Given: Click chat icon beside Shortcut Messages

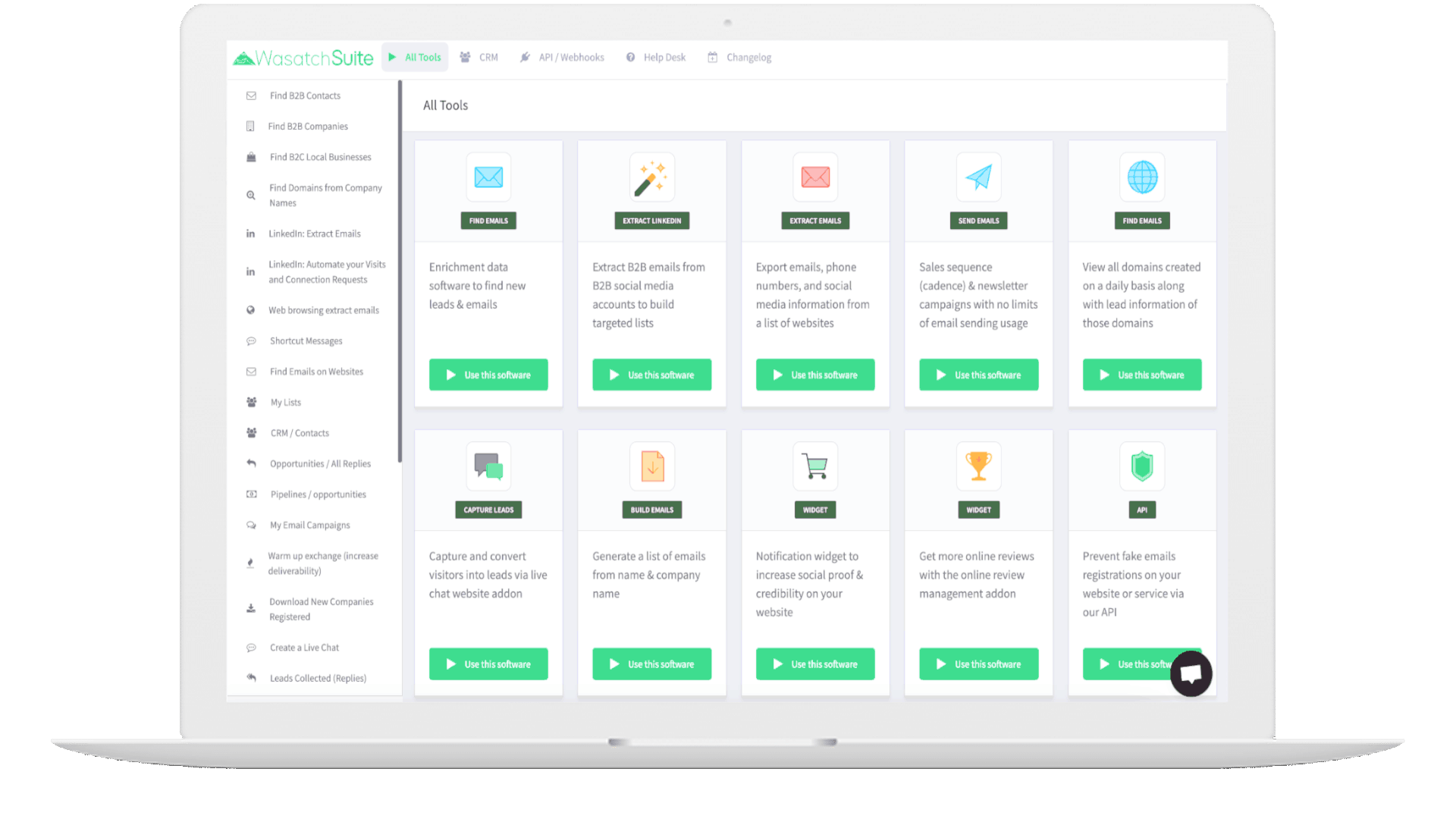Looking at the screenshot, I should (251, 341).
